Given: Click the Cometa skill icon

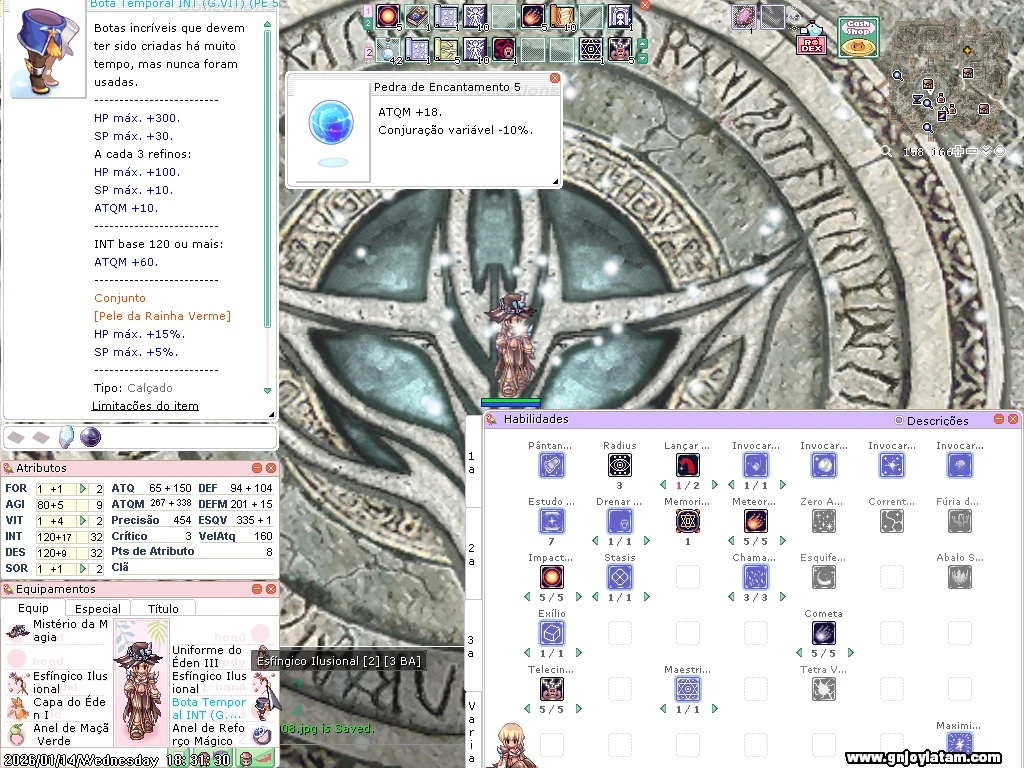Looking at the screenshot, I should (823, 633).
